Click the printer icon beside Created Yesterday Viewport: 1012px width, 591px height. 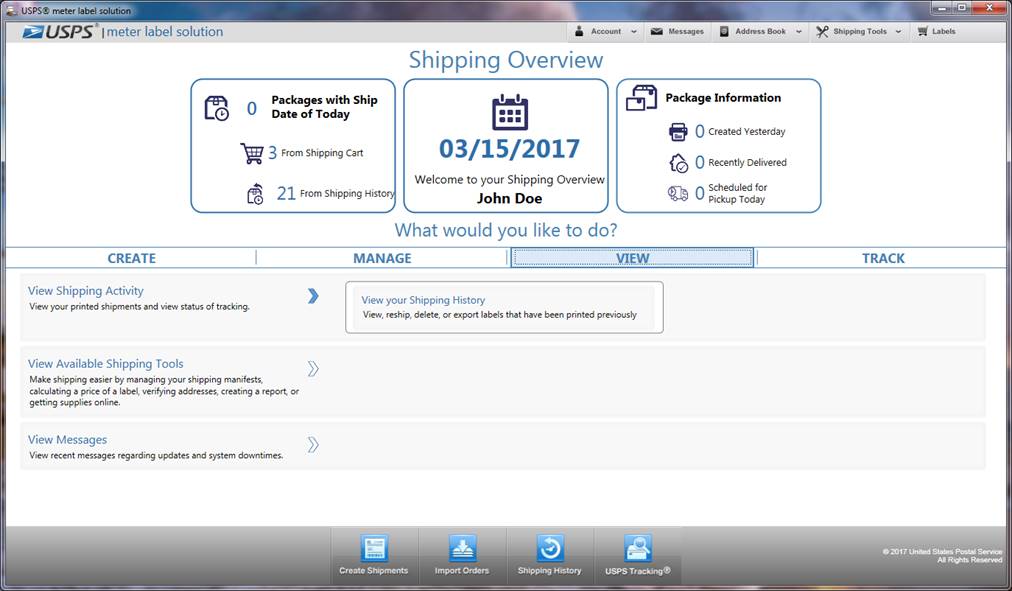pyautogui.click(x=678, y=132)
